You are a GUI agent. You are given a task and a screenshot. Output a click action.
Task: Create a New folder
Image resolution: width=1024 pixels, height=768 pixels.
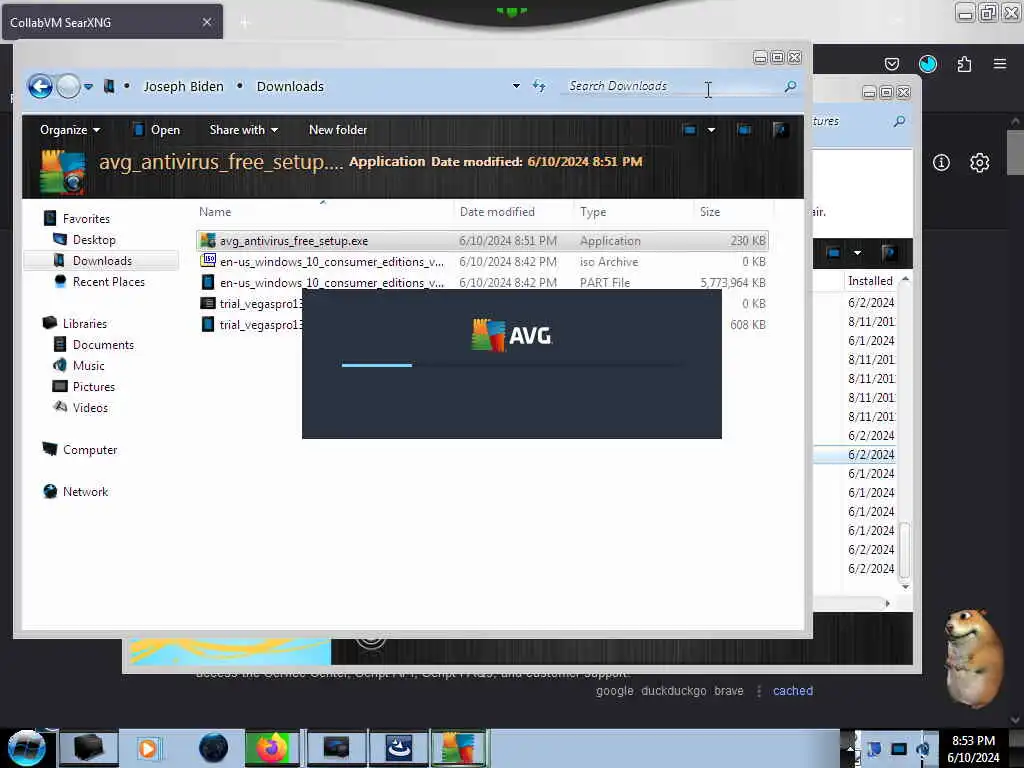(338, 130)
